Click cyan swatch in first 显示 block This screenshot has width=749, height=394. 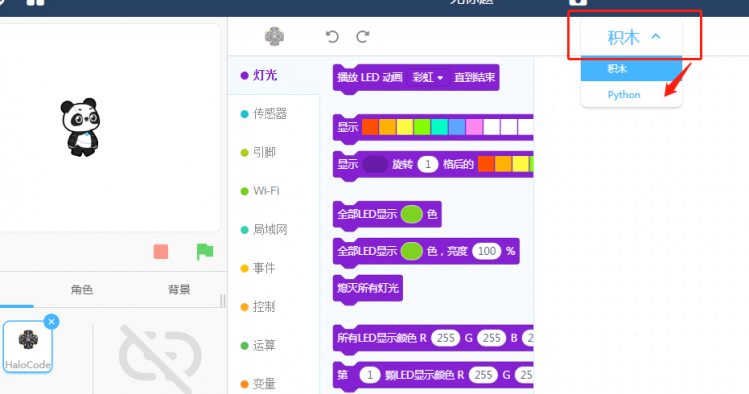[439, 127]
